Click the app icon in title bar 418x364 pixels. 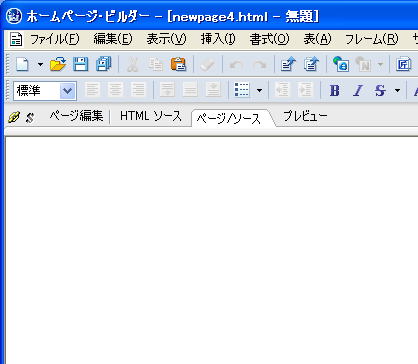click(x=14, y=16)
